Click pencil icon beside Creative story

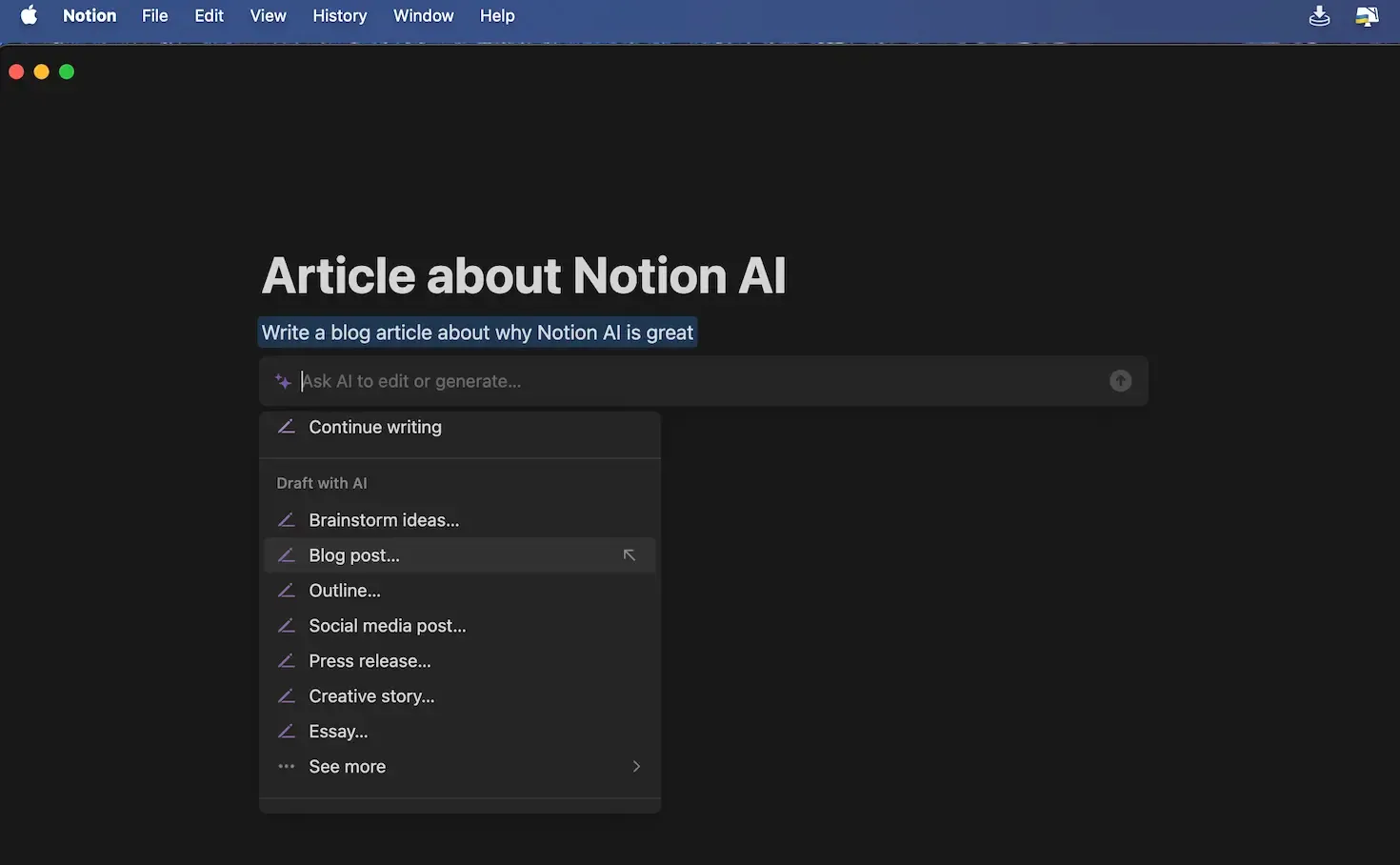point(286,696)
